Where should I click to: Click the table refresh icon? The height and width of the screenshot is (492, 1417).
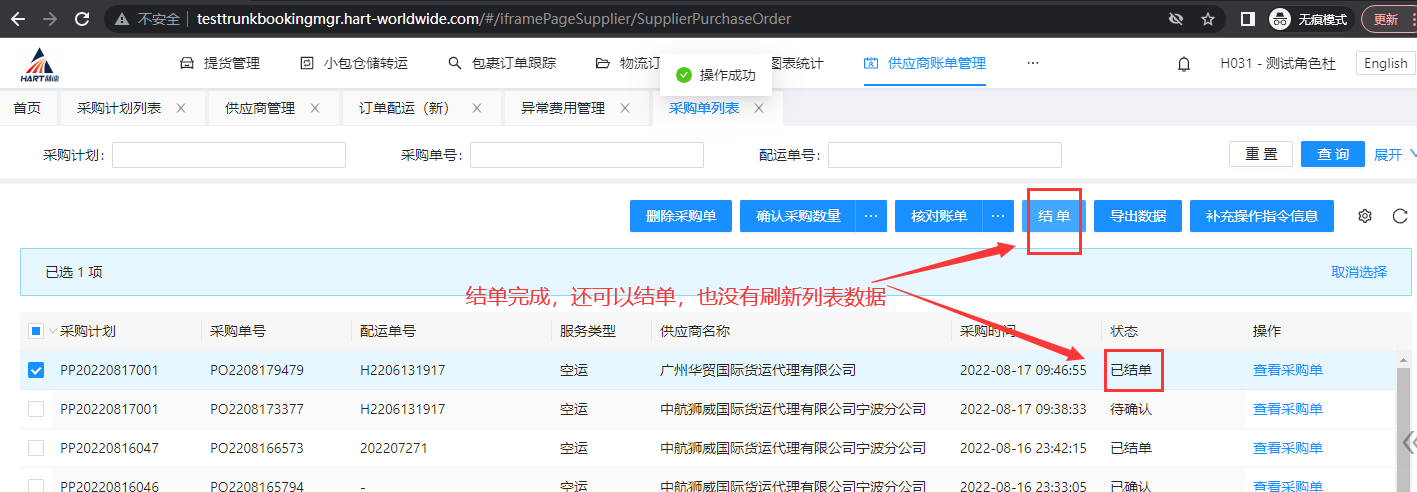pos(1400,216)
